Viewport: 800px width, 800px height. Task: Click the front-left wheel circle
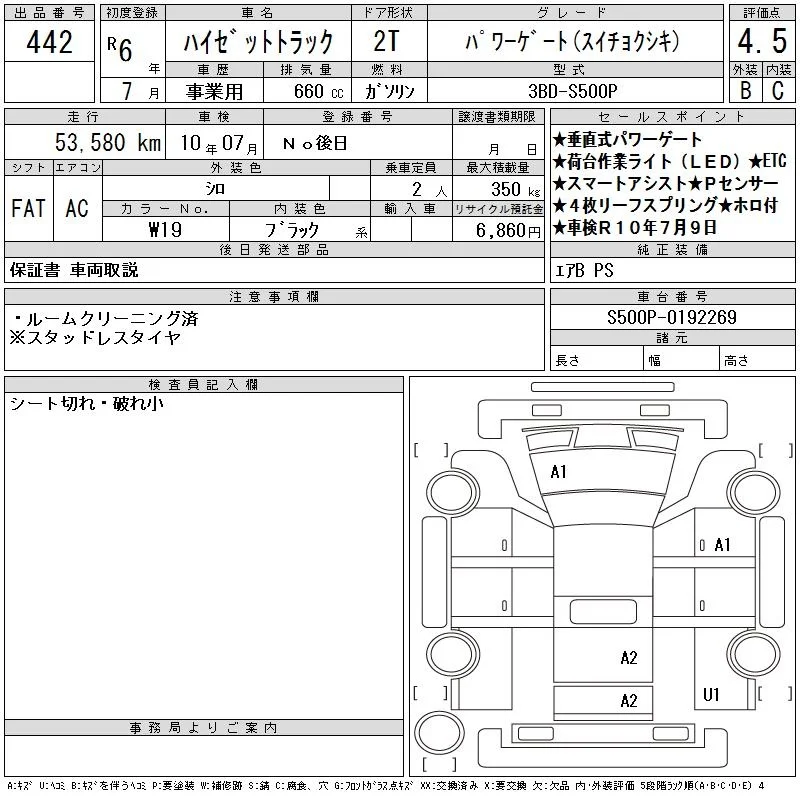click(452, 493)
